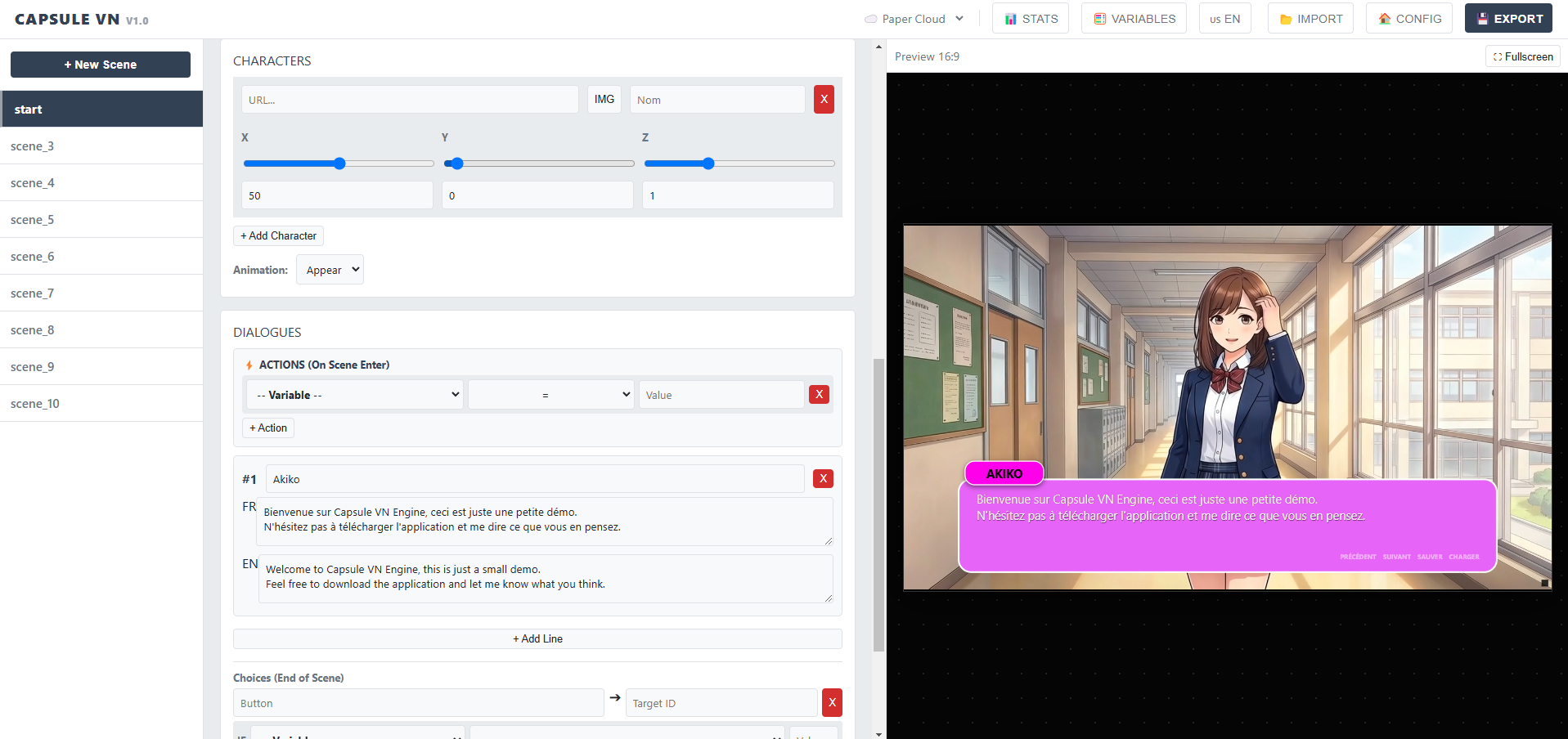Click the Z position slider
The image size is (1568, 739).
pyautogui.click(x=739, y=163)
